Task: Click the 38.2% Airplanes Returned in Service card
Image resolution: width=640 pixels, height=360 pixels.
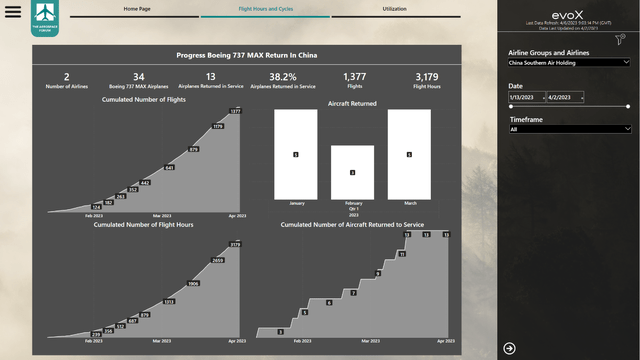Action: pos(283,80)
